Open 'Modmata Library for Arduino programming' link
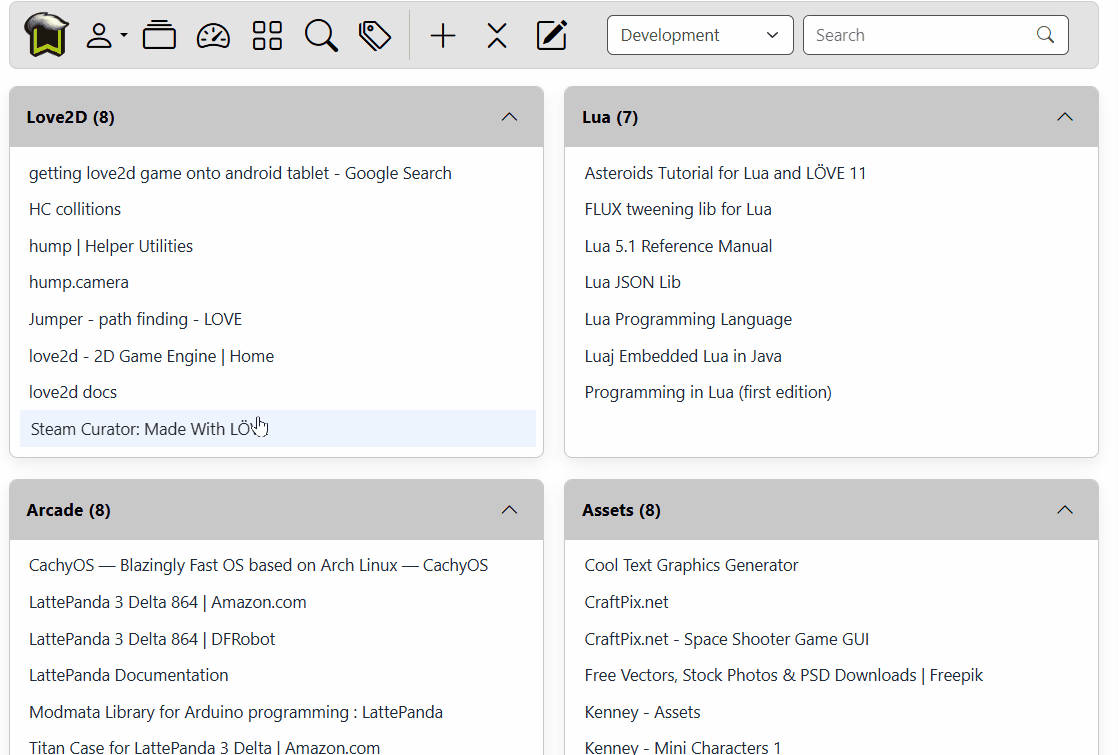Viewport: 1118px width, 755px height. (235, 712)
